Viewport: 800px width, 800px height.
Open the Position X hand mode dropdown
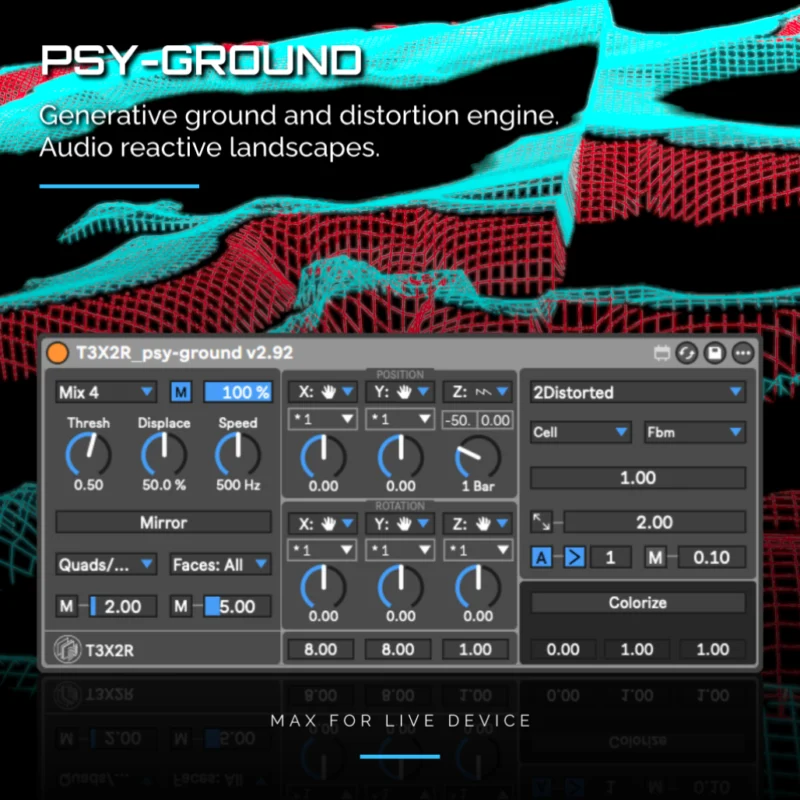(x=322, y=392)
